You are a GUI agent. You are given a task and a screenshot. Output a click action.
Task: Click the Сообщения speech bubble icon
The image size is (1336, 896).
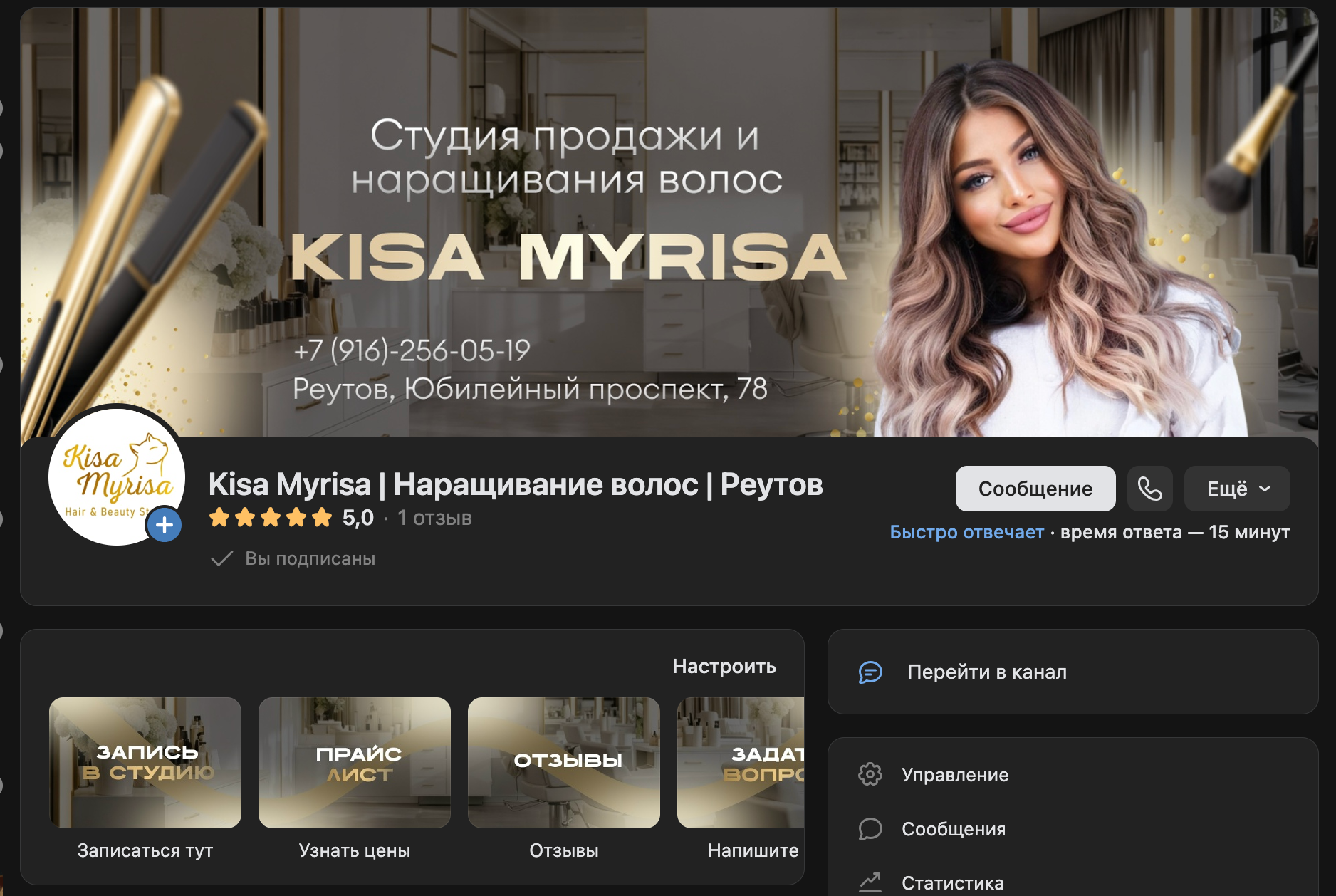(870, 828)
